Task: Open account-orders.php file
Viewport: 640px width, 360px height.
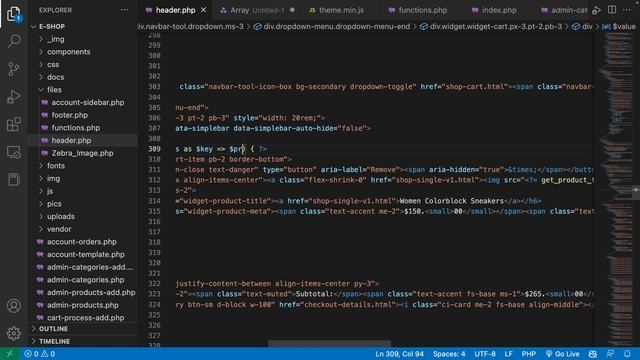Action: [x=82, y=242]
